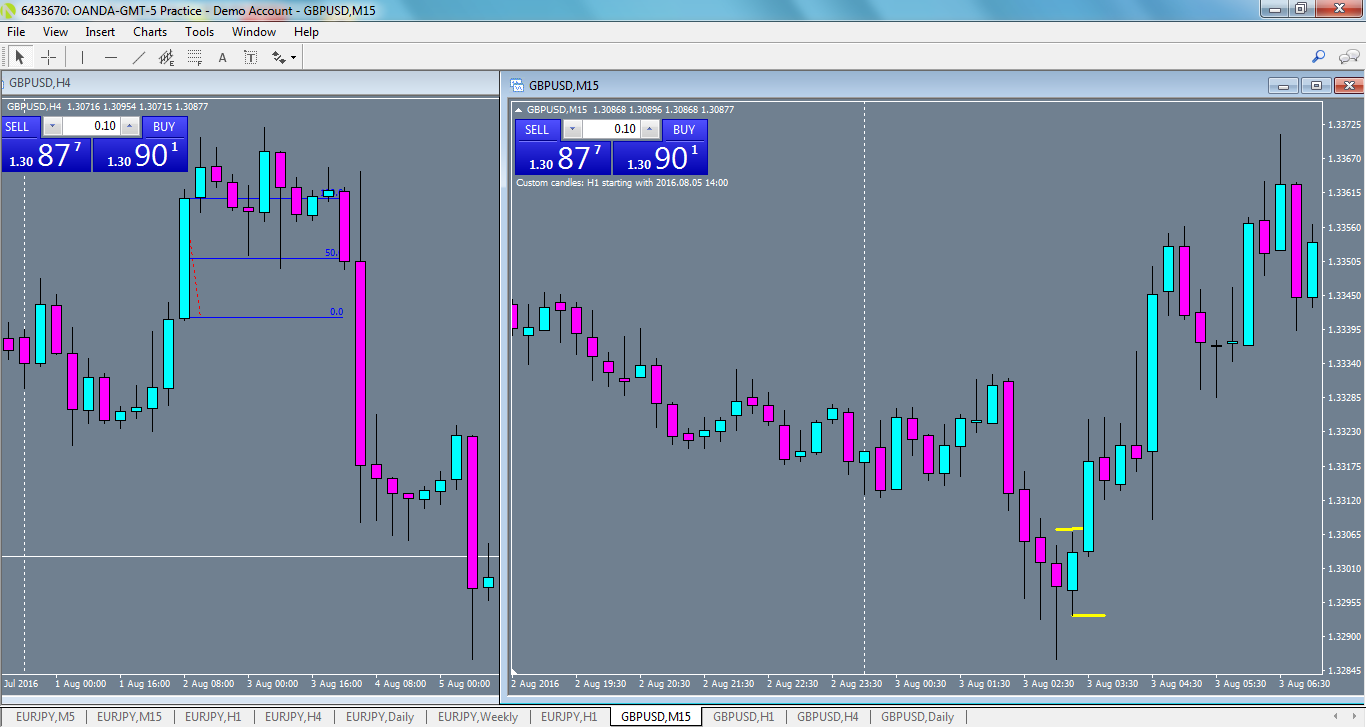The image size is (1366, 728).
Task: Open the SELL order dropdown on GBPUSD,M15 panel
Action: coord(571,129)
